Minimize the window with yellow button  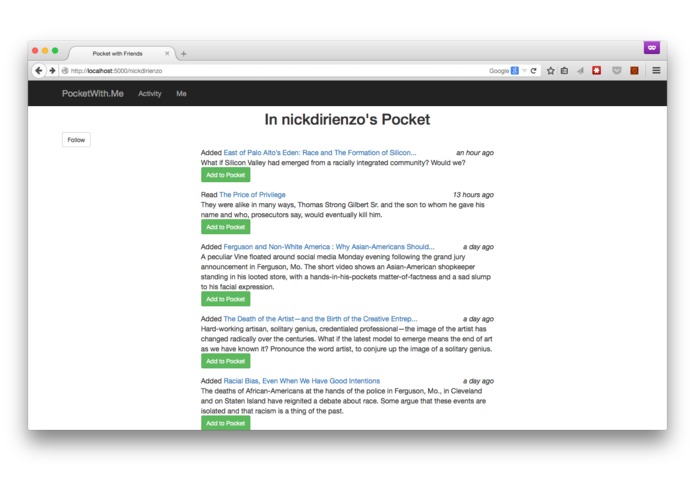(x=45, y=51)
